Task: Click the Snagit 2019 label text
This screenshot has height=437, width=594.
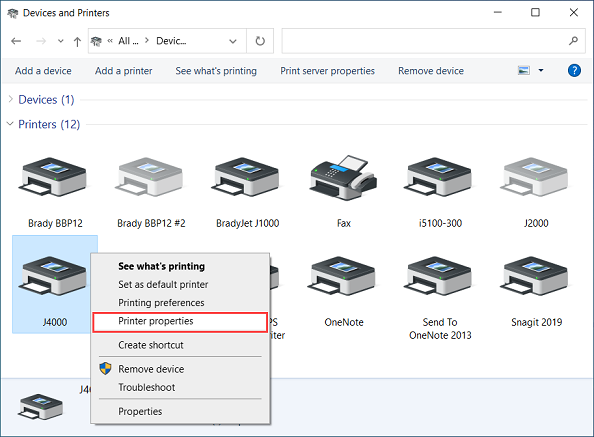Action: point(536,322)
